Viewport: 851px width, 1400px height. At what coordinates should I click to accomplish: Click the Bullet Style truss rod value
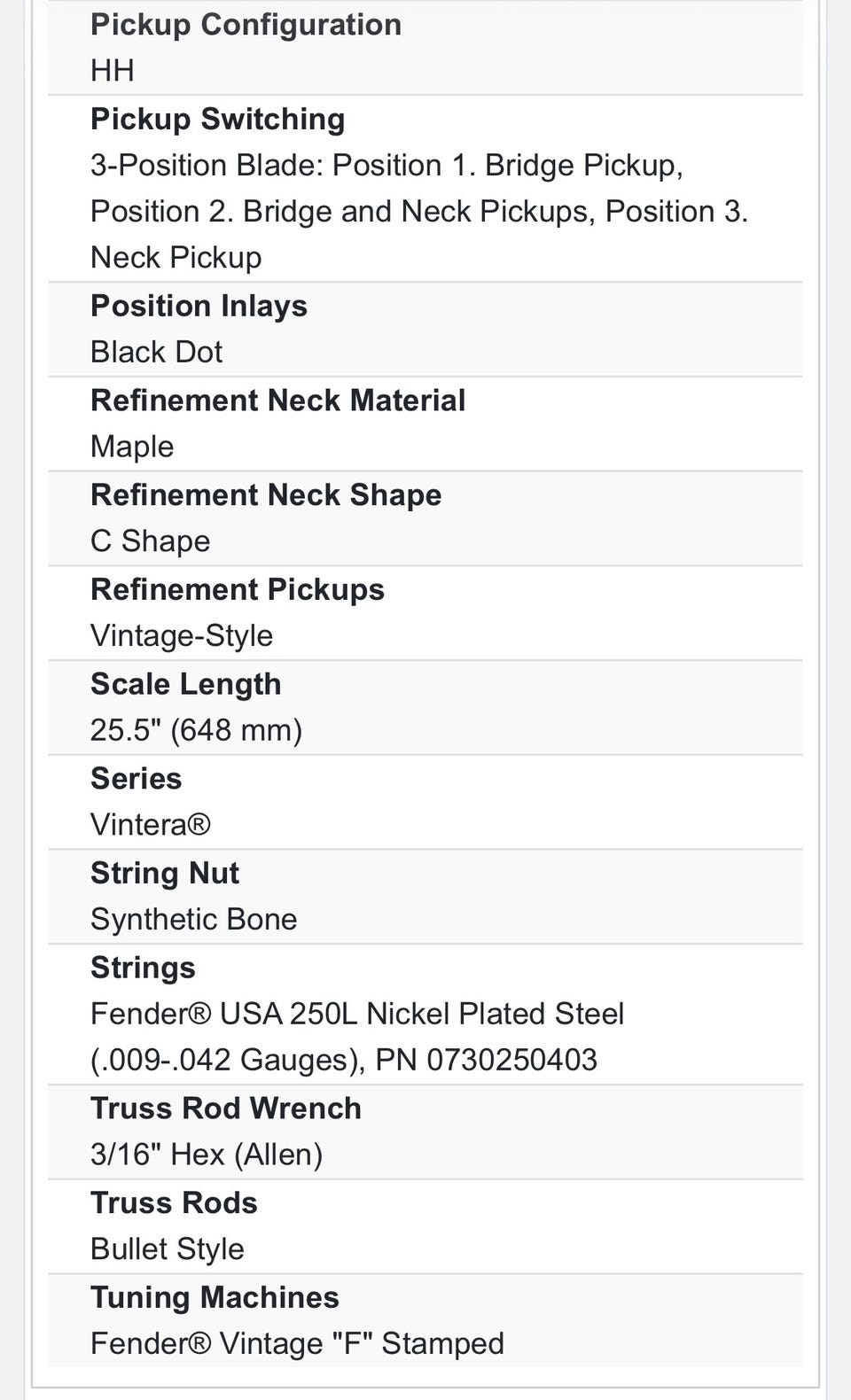pyautogui.click(x=168, y=1249)
